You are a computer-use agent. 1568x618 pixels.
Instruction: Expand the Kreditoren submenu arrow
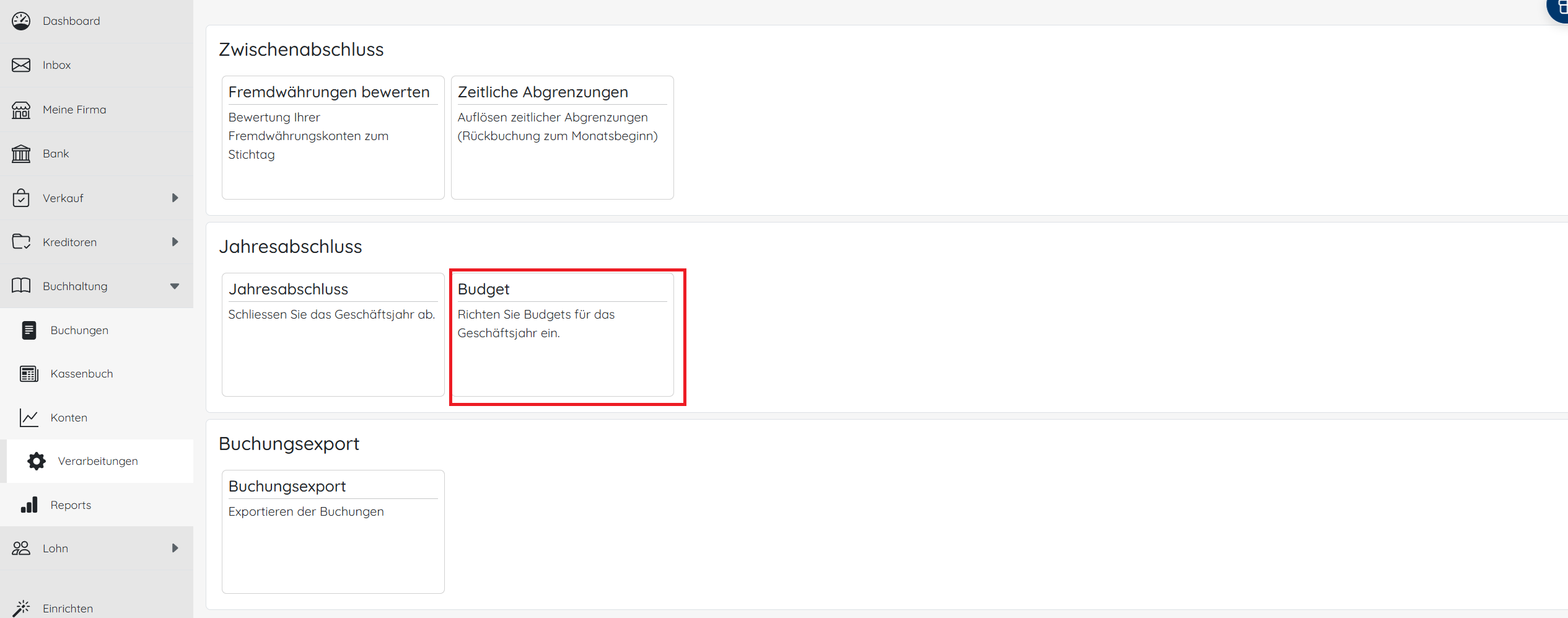pos(175,242)
